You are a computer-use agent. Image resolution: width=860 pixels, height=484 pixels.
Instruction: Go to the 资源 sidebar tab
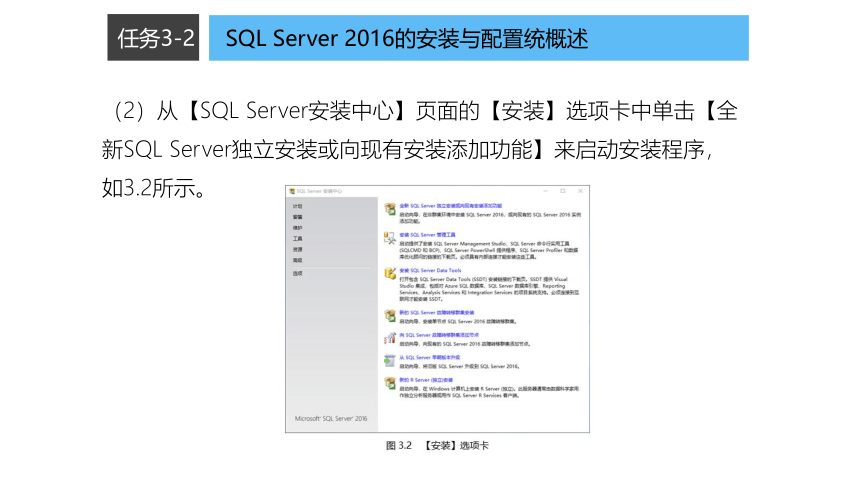297,250
